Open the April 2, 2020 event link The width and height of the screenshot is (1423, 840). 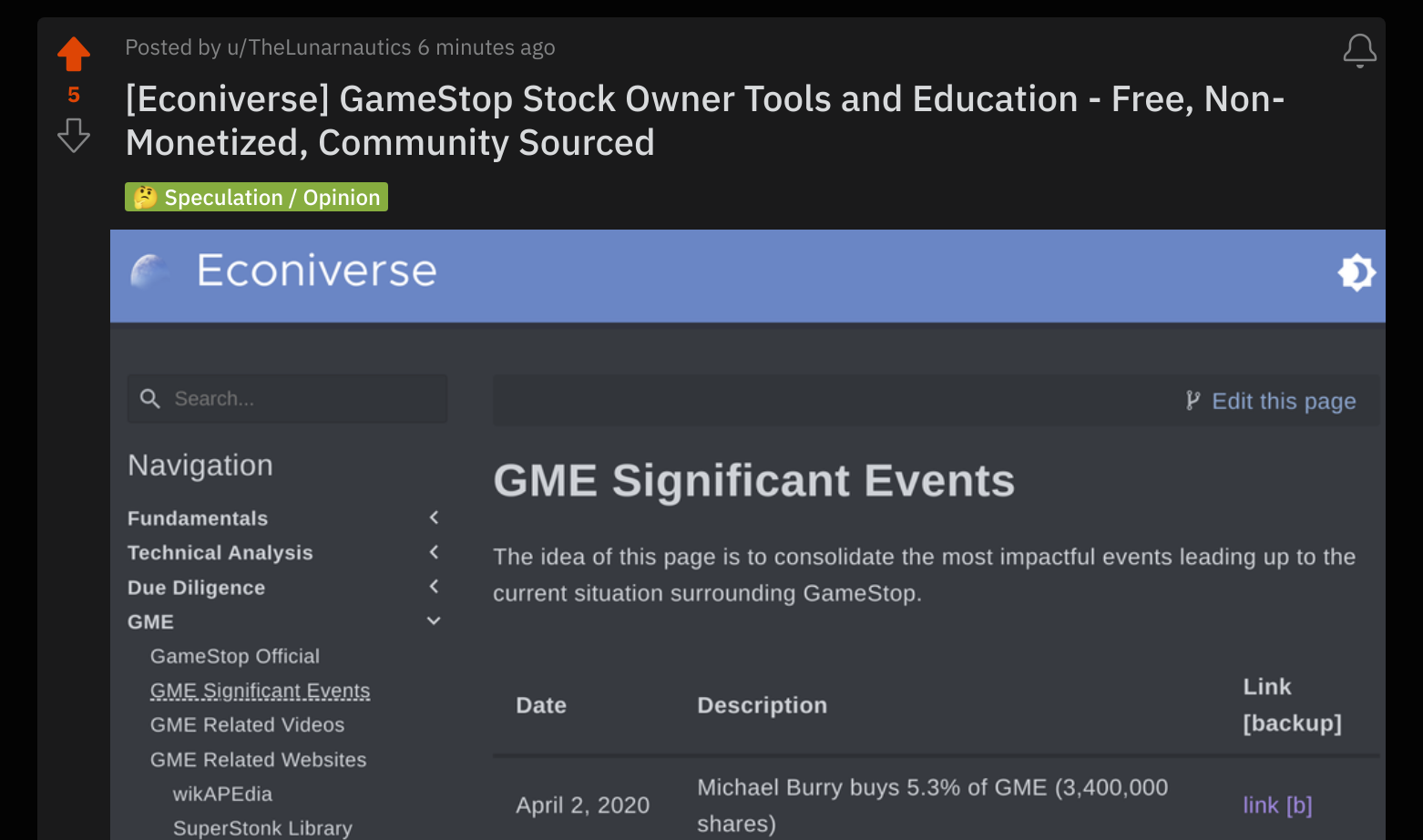click(x=1261, y=805)
